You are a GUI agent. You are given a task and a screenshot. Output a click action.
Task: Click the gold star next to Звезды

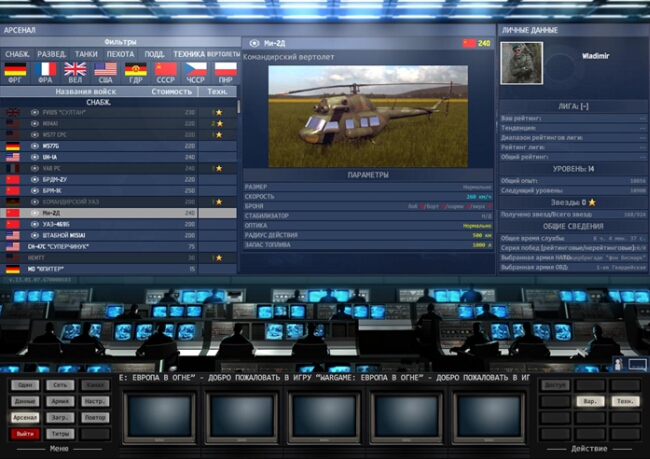click(592, 202)
